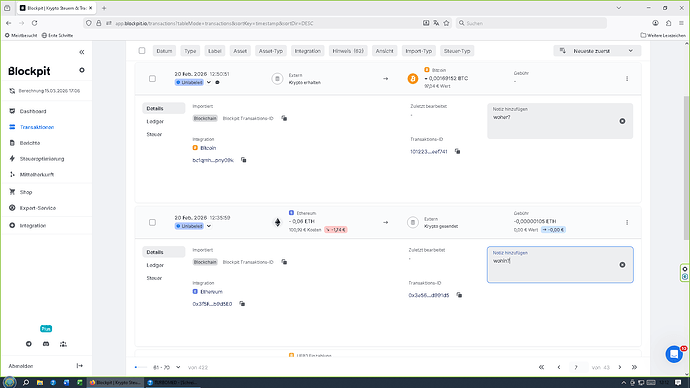Viewport: 690px width, 388px height.
Task: Clear the note 'wohin?' with its X icon
Action: tap(622, 265)
